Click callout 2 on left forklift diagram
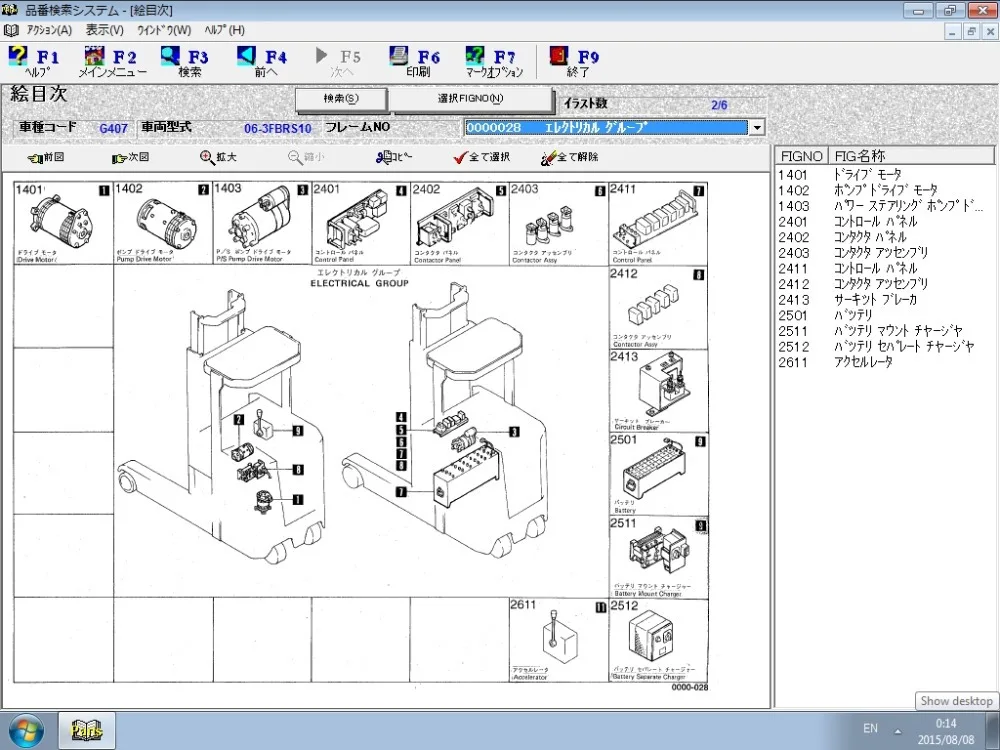This screenshot has height=750, width=1000. pos(239,420)
